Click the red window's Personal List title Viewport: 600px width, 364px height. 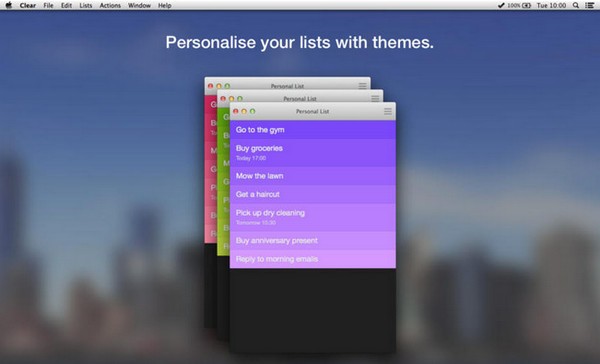coord(287,86)
